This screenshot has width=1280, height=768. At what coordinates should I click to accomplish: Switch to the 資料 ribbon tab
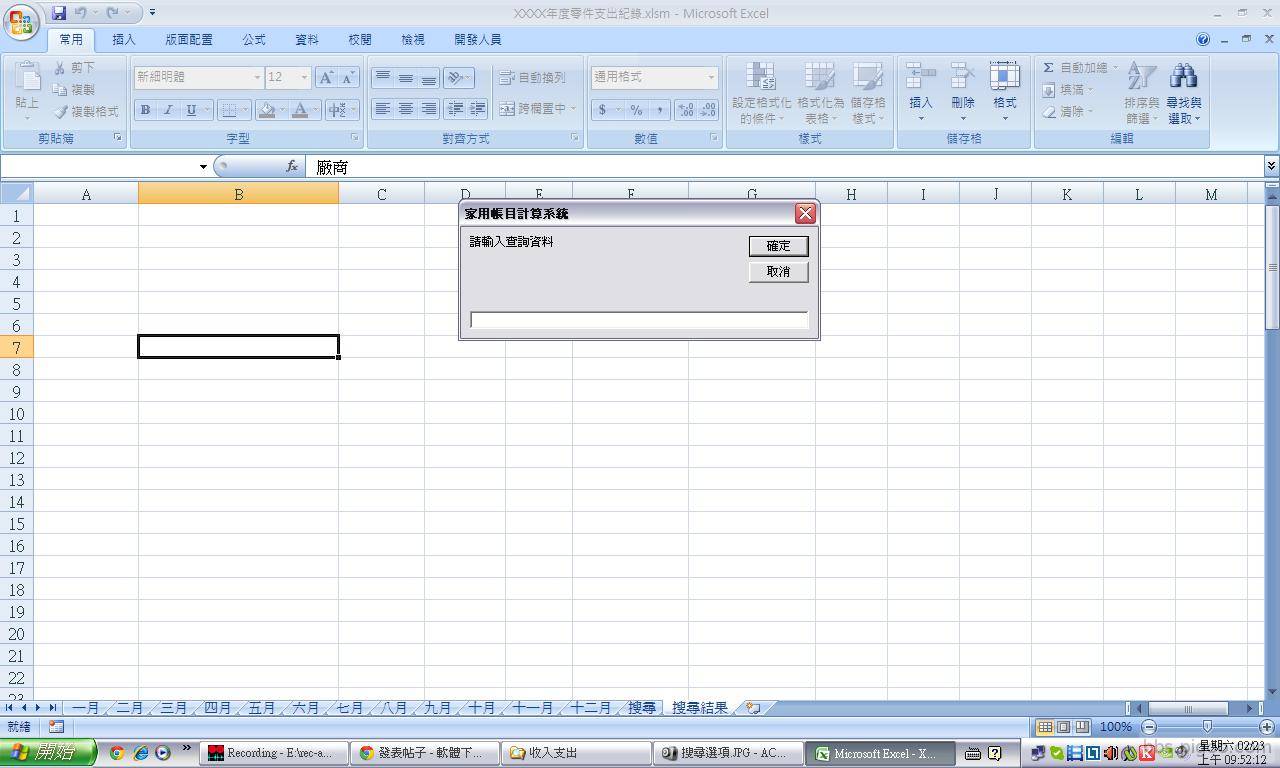(307, 40)
